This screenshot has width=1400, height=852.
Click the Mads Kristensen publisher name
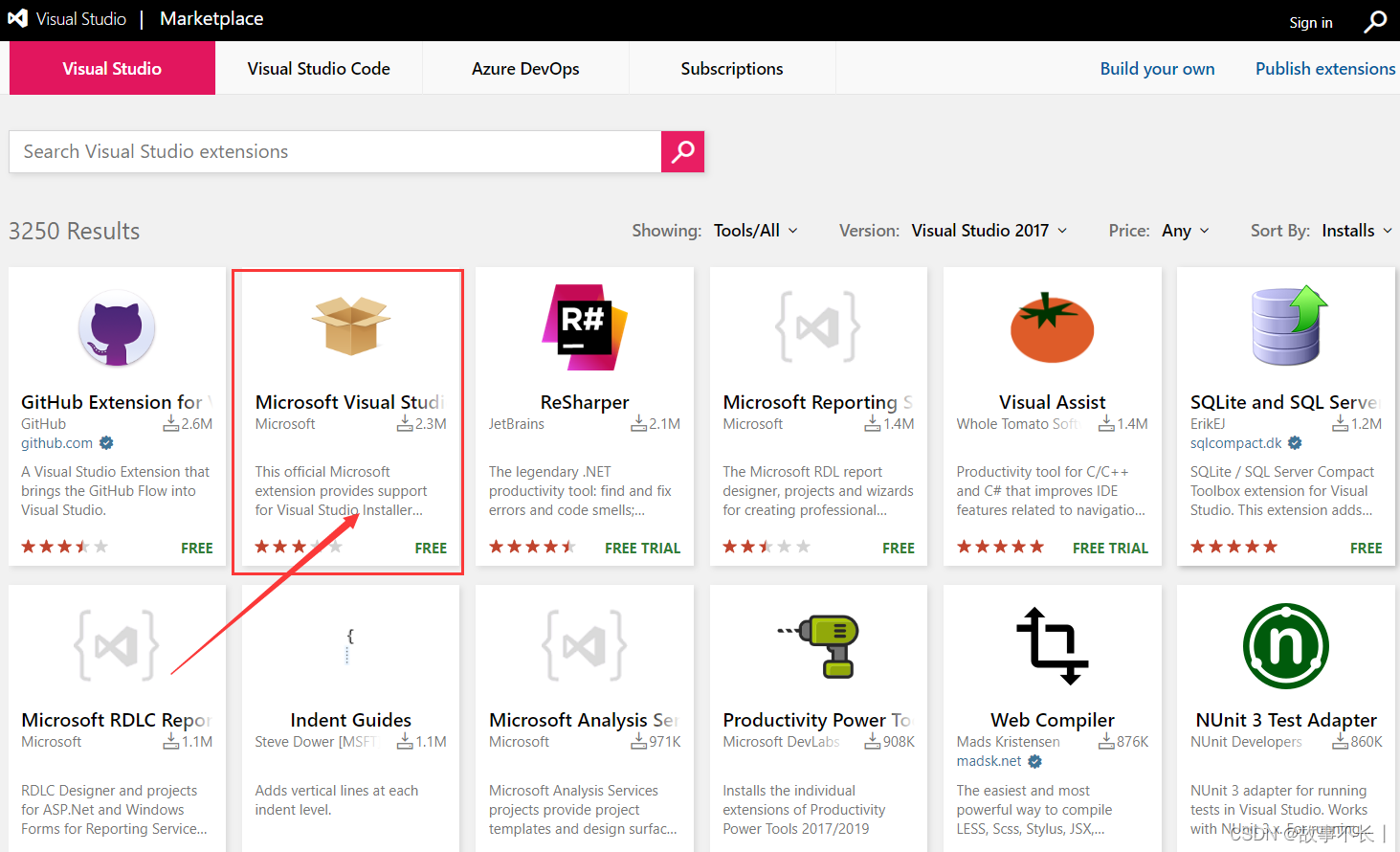(1009, 742)
